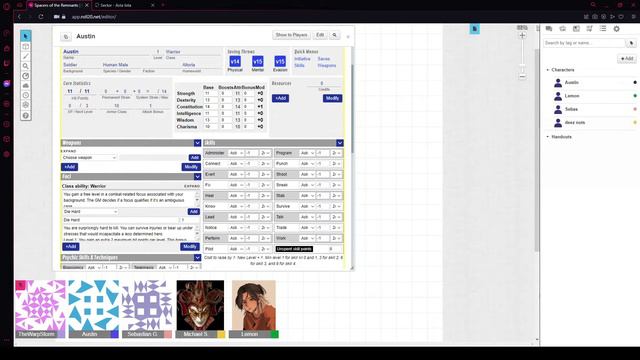Image resolution: width=640 pixels, height=360 pixels.
Task: Open Administer skill attribute dropdown
Action: pos(236,153)
